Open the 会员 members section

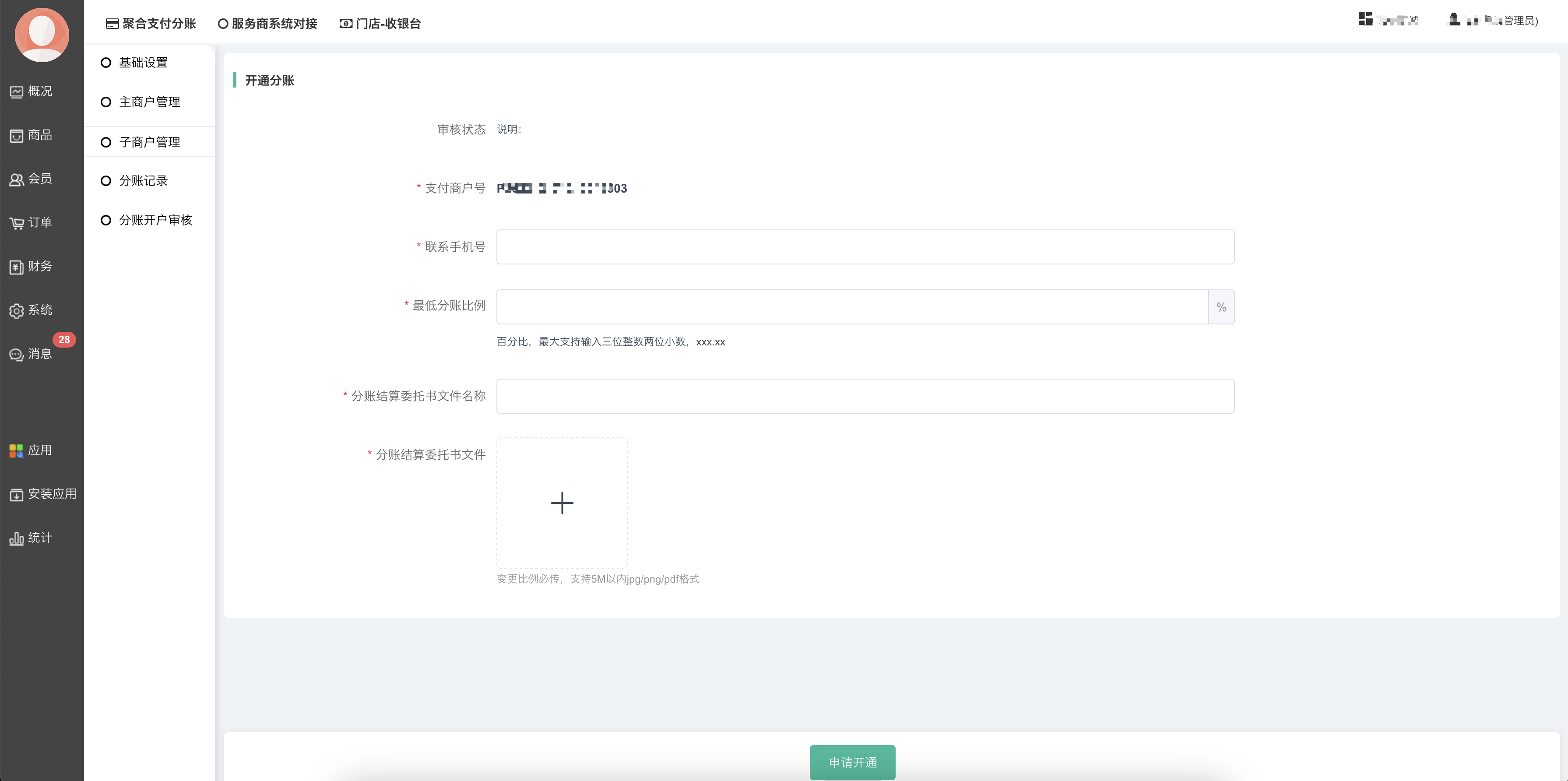tap(32, 179)
